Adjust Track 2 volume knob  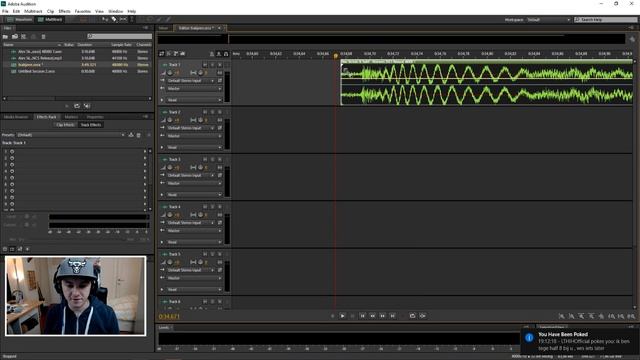click(170, 120)
